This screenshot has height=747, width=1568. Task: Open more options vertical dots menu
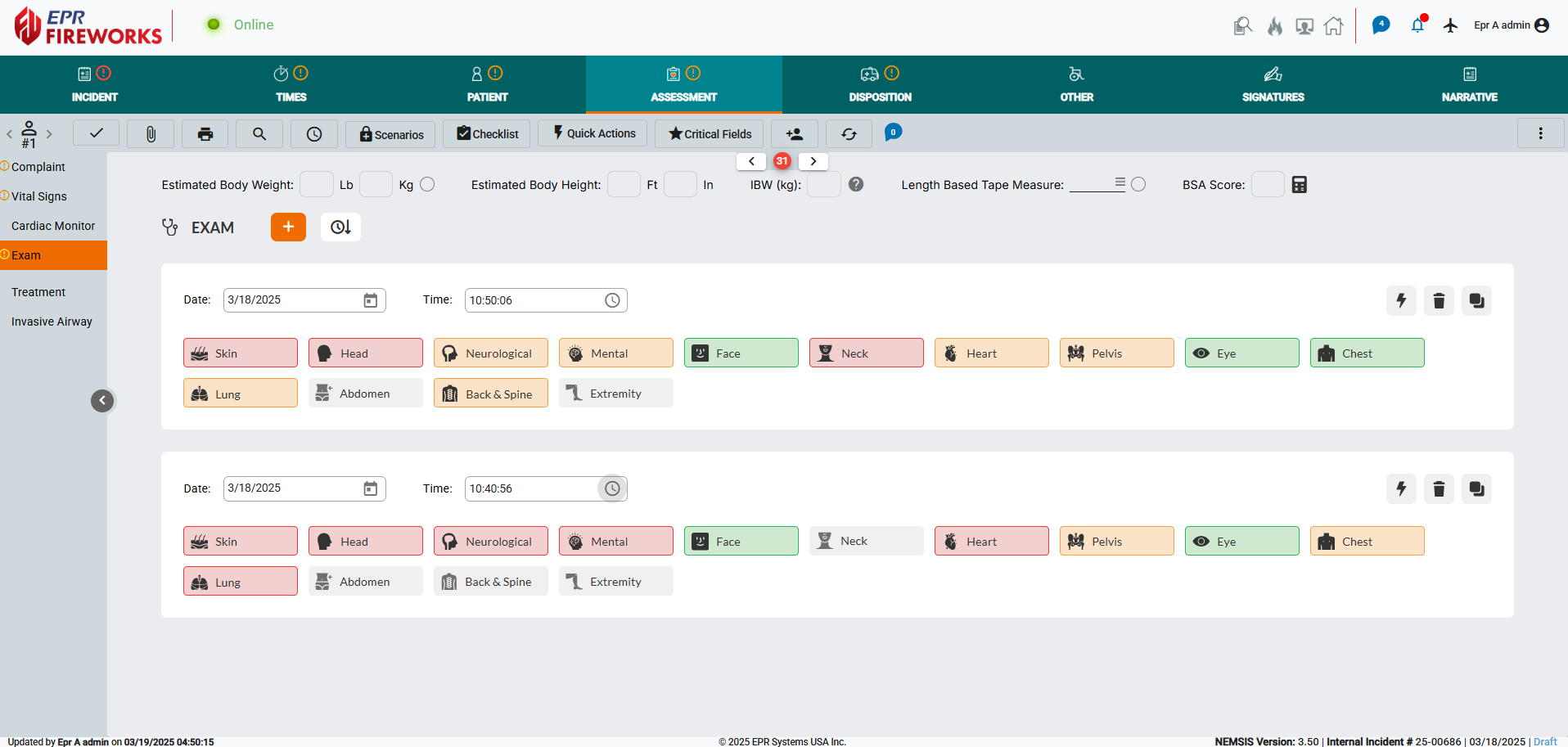1540,133
